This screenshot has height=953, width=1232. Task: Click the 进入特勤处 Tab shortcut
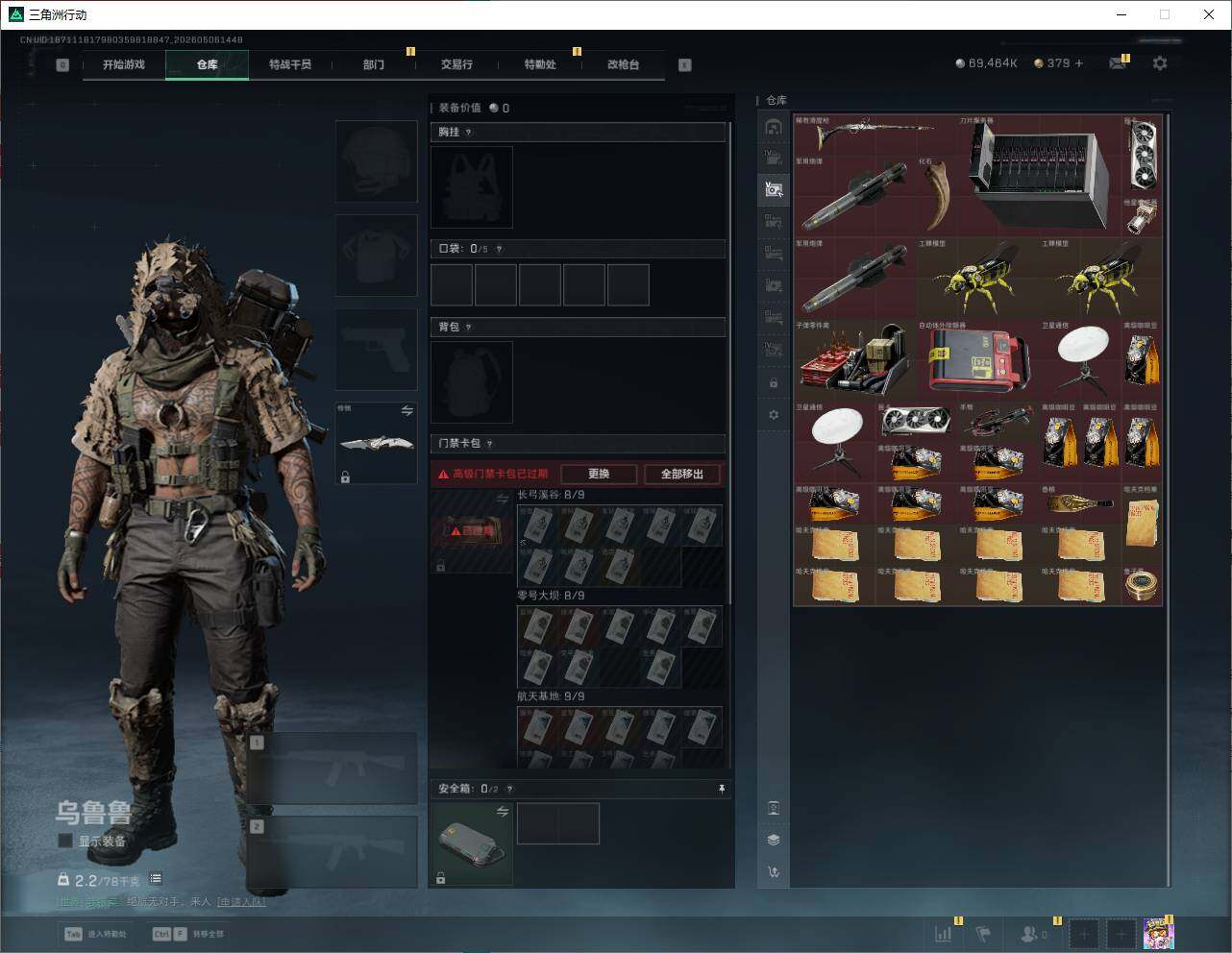(95, 934)
